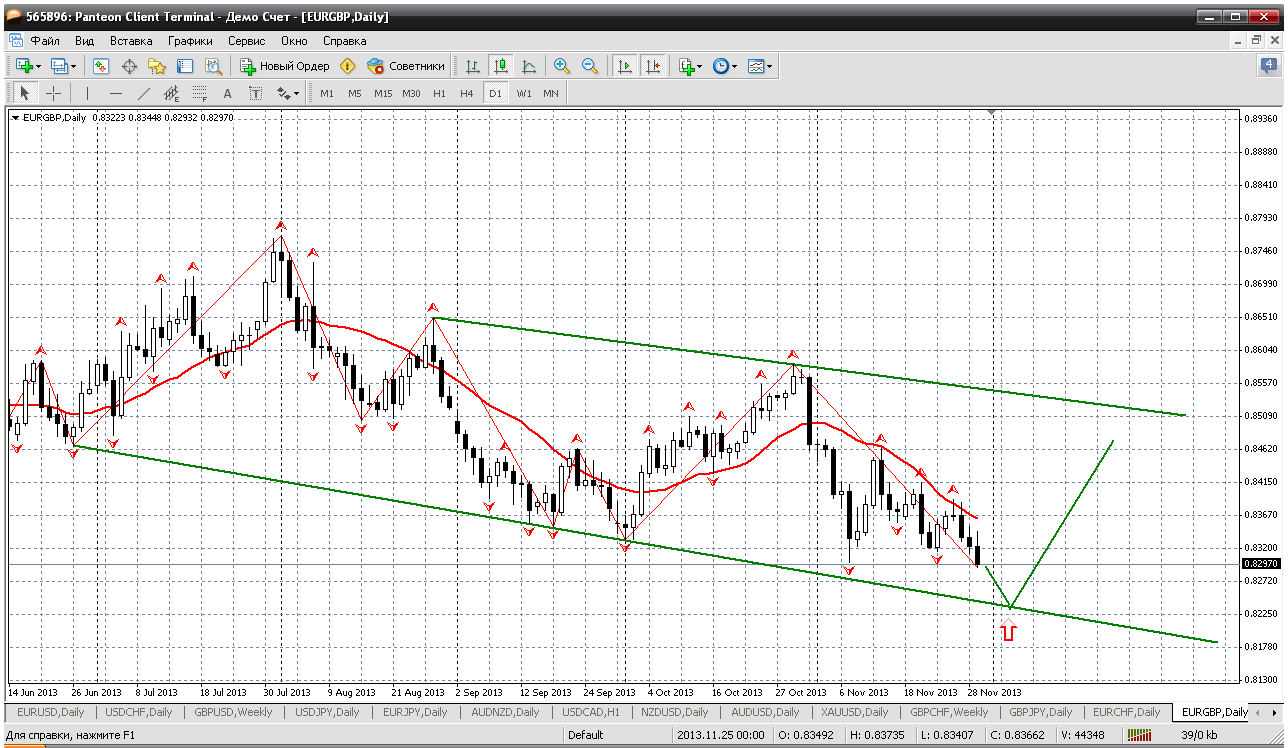1288x748 pixels.
Task: Expand the Profiles dropdown arrow
Action: coord(74,66)
